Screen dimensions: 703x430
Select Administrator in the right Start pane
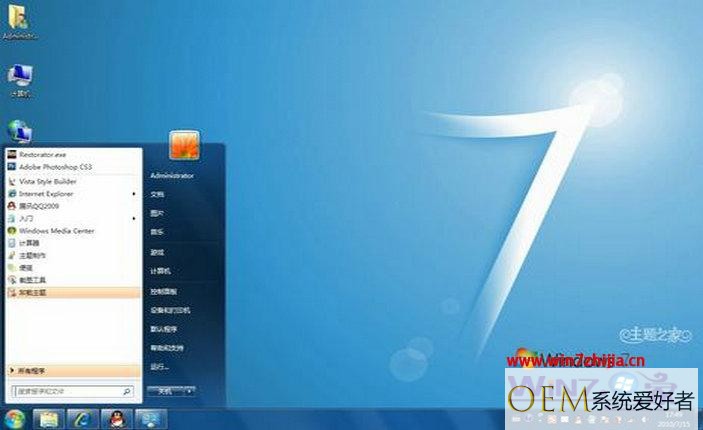[x=172, y=176]
